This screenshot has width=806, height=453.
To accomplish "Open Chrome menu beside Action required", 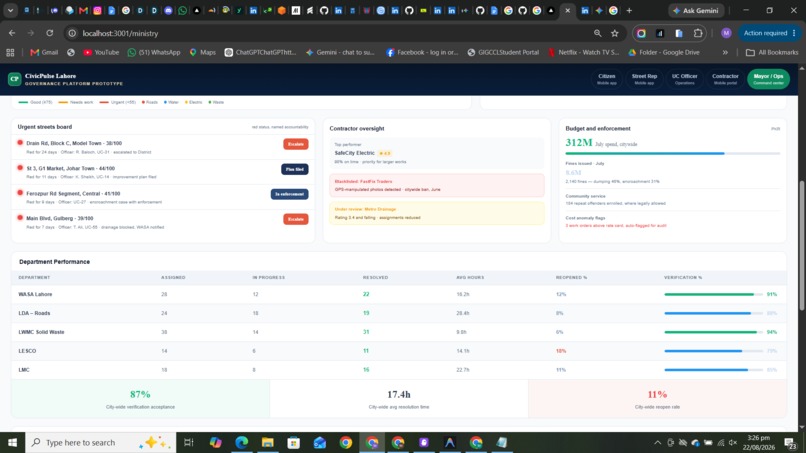I will pos(794,33).
